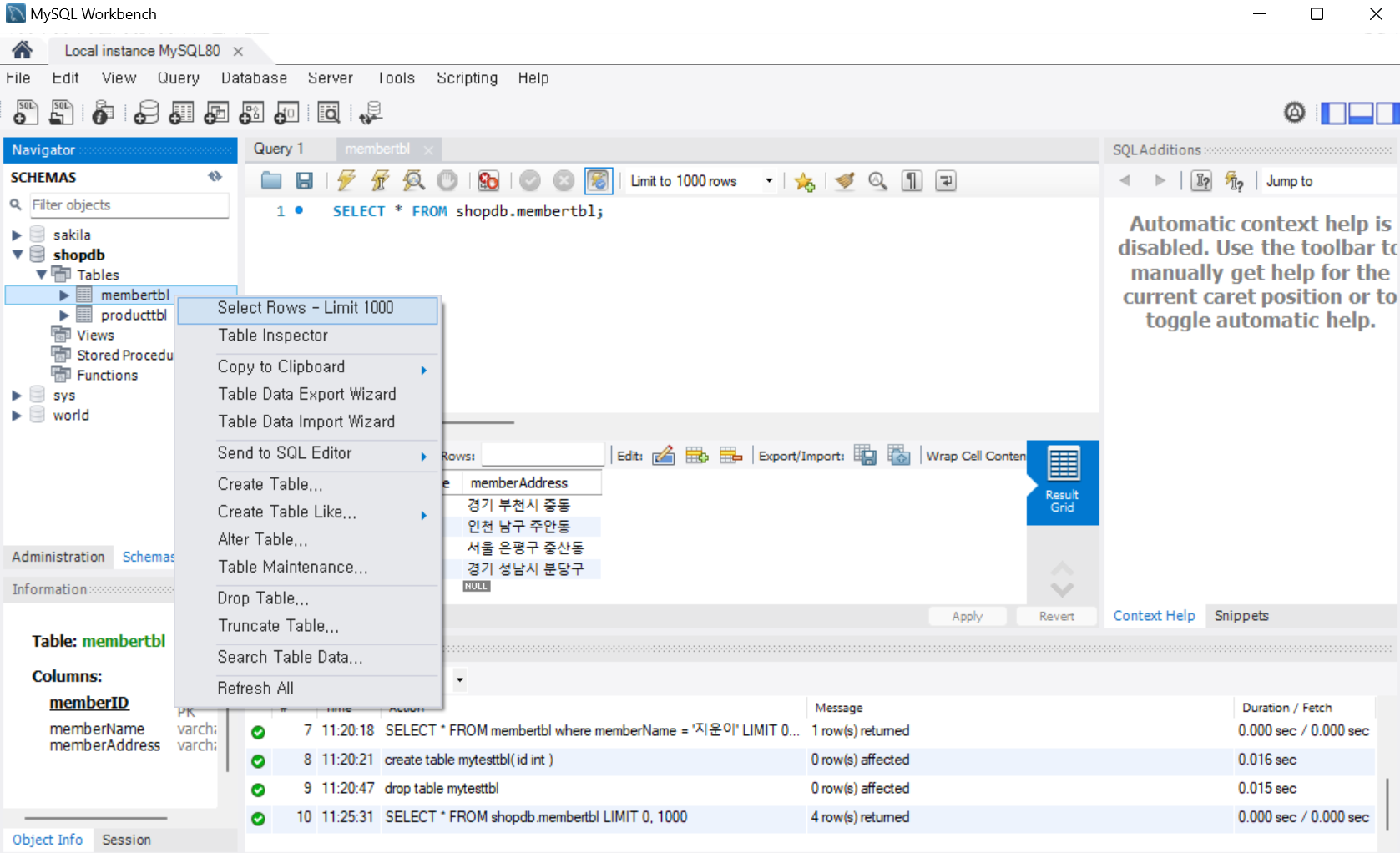Click the Apply button
The width and height of the screenshot is (1400, 853).
click(x=968, y=616)
